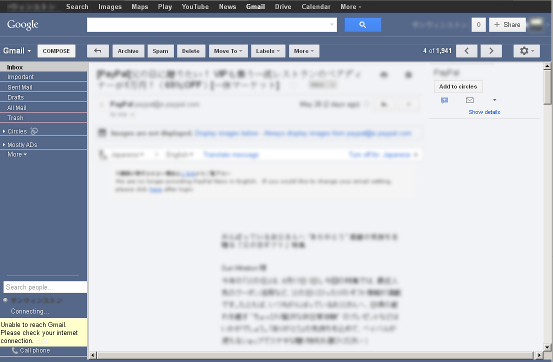Screen dimensions: 553x362
Task: Click the translate icon beside Japanese
Action: [102, 155]
